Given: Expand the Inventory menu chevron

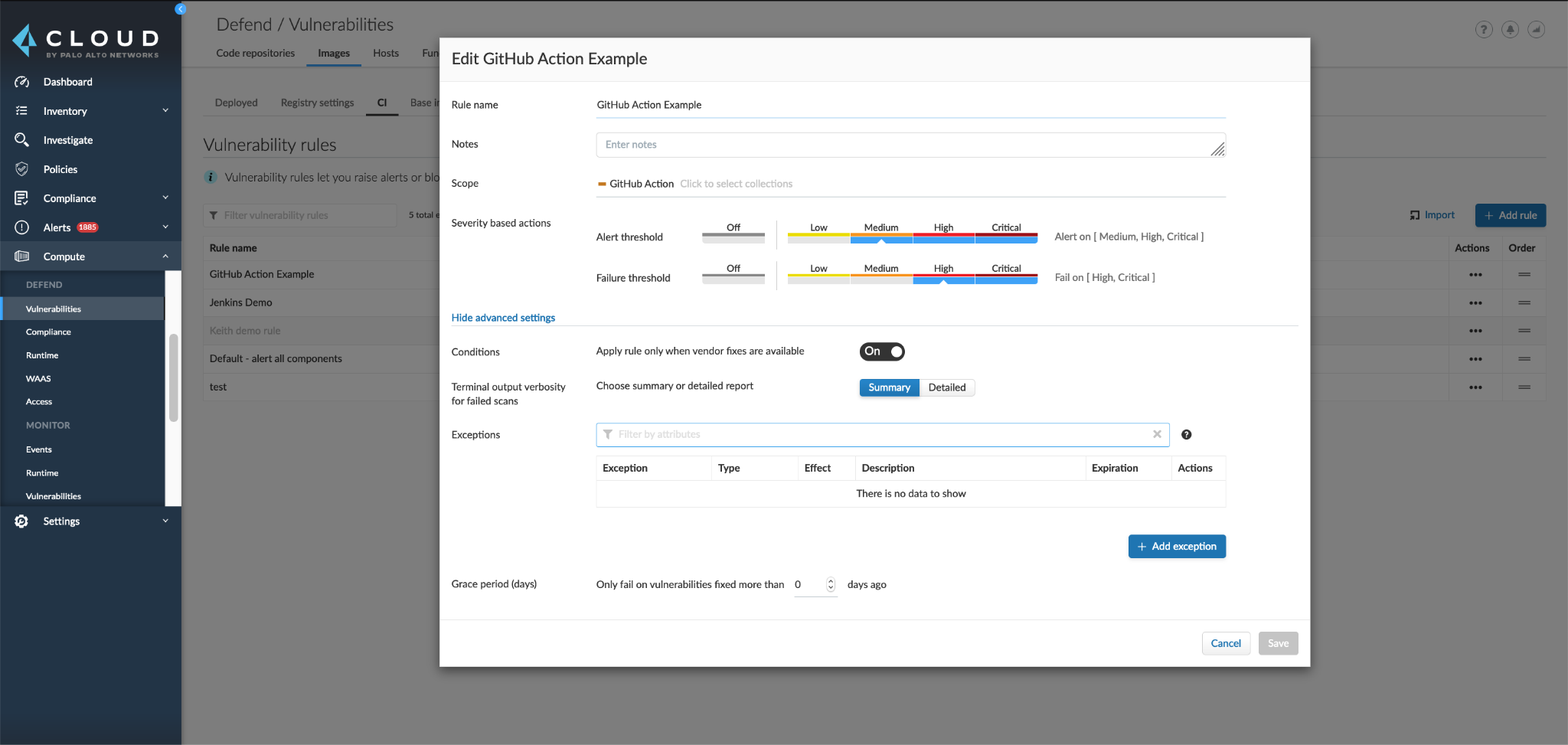Looking at the screenshot, I should click(x=165, y=110).
